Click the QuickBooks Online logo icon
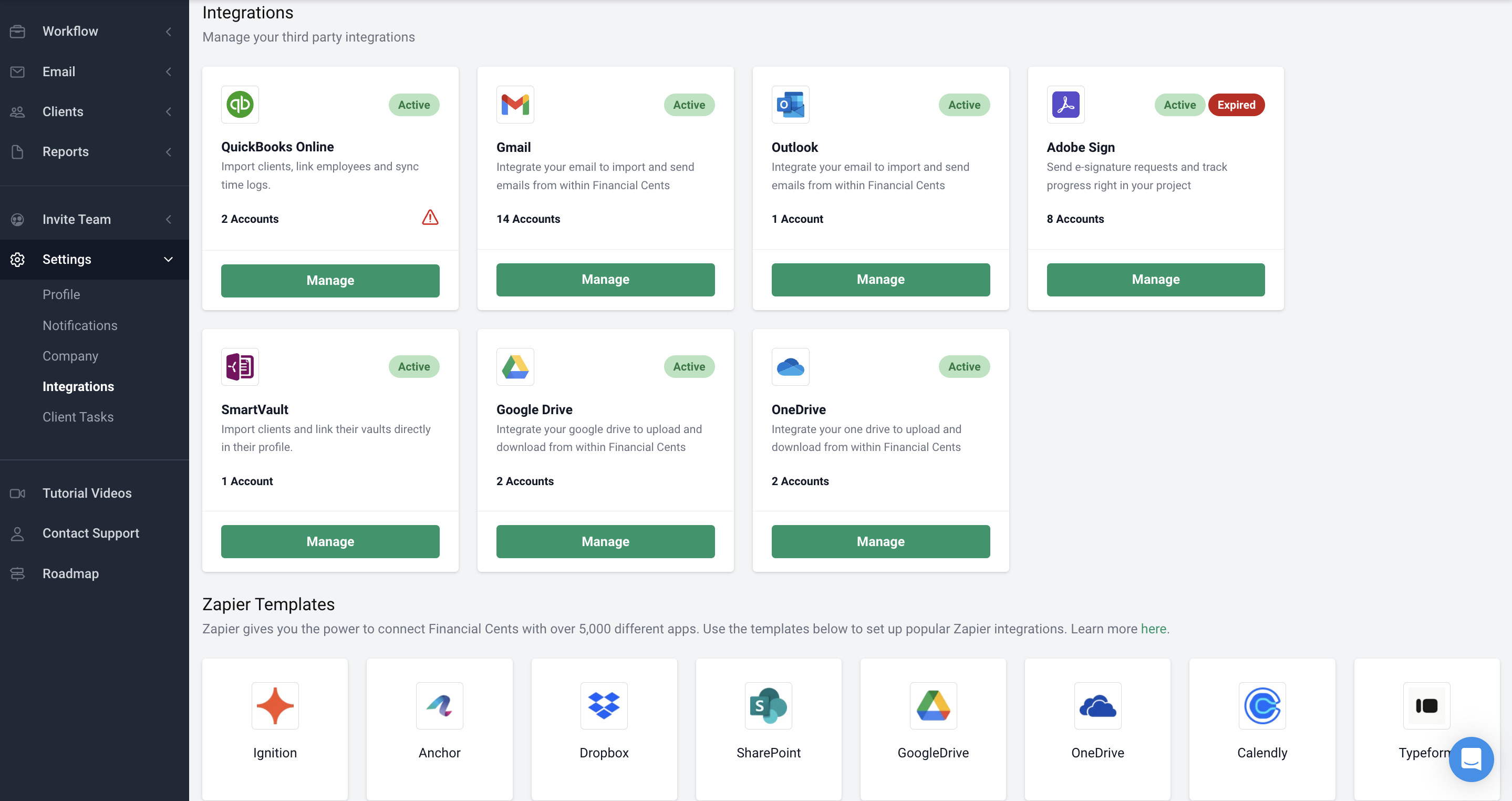1512x801 pixels. [x=240, y=105]
